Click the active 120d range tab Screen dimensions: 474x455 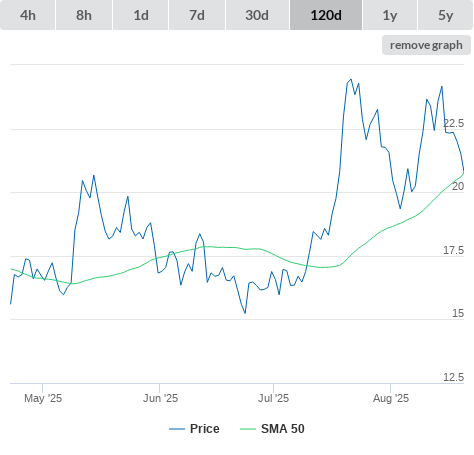326,15
